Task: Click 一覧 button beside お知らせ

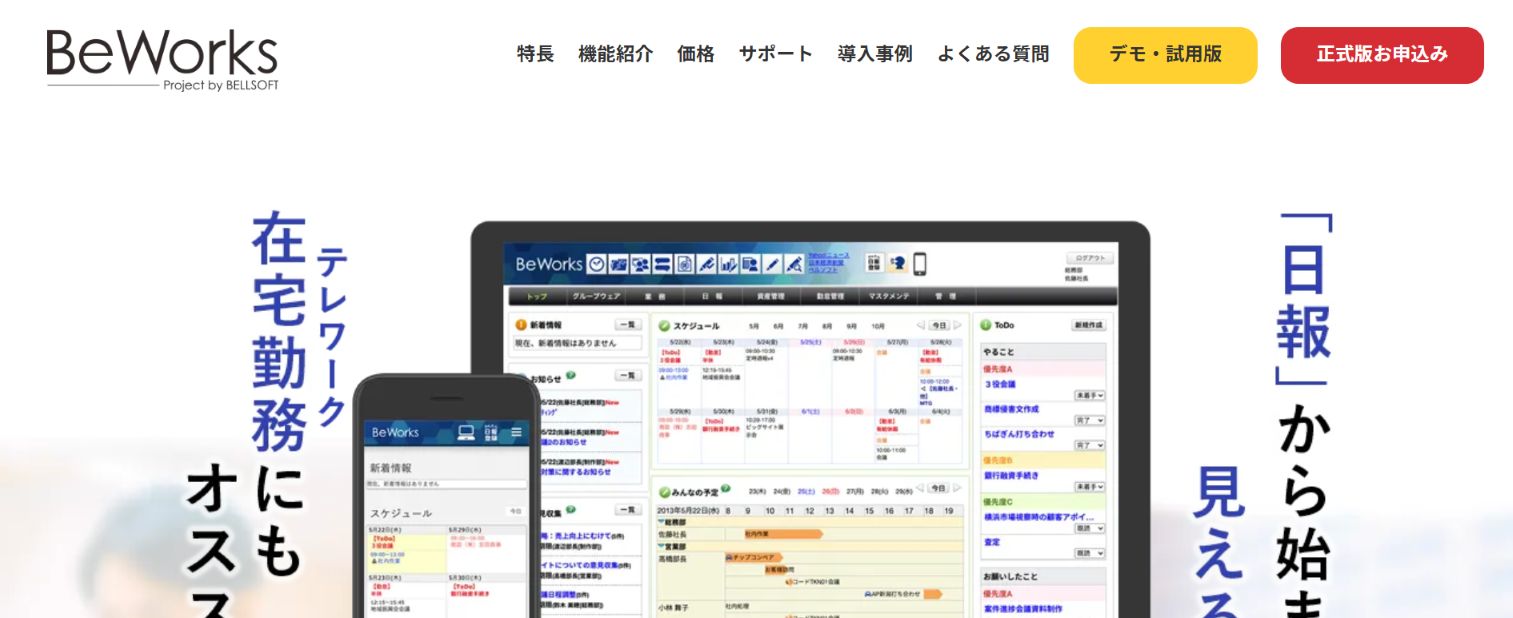Action: [628, 375]
